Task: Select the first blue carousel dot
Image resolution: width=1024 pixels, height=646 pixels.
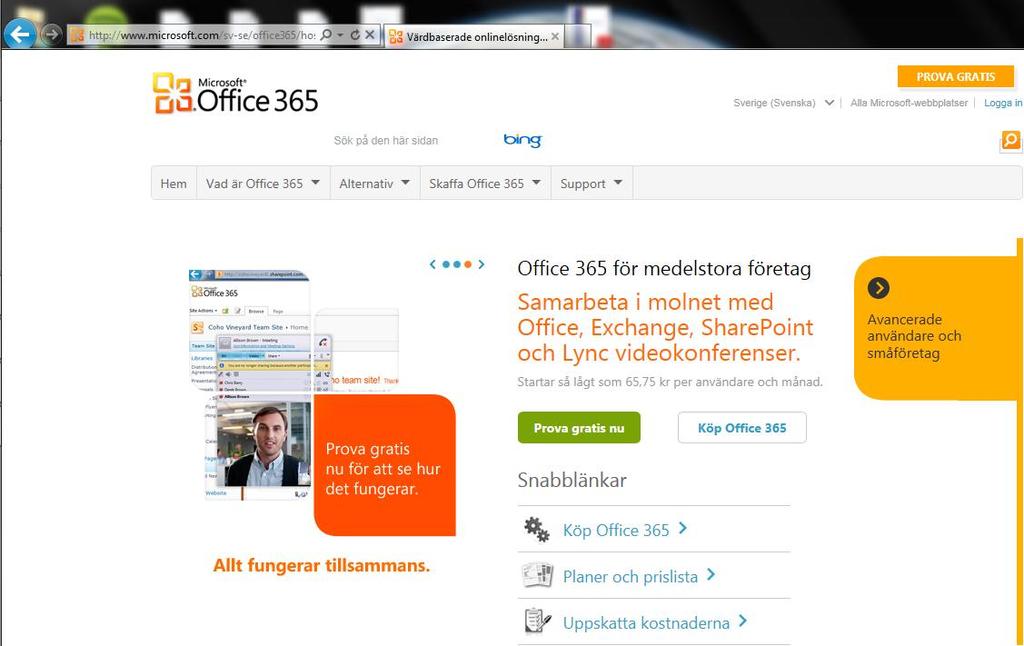Action: [x=446, y=264]
